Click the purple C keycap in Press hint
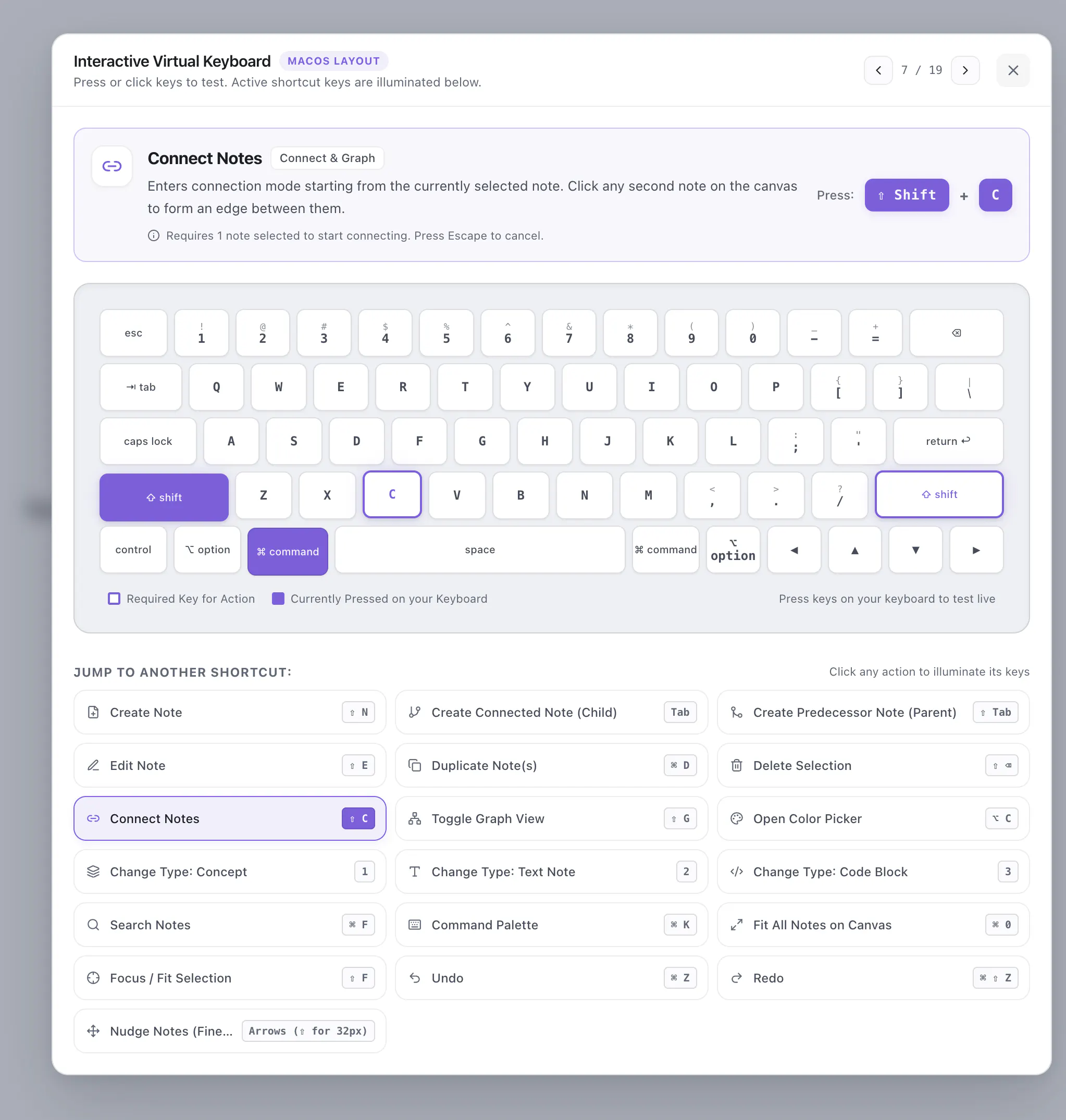Viewport: 1066px width, 1120px height. pos(995,195)
